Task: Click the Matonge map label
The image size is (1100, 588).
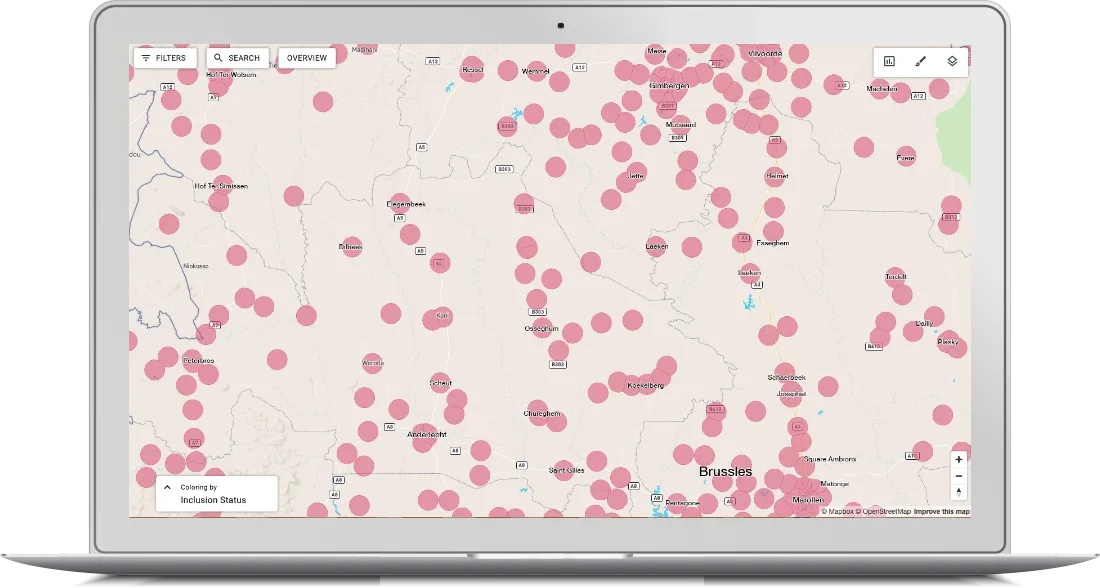Action: (x=834, y=483)
